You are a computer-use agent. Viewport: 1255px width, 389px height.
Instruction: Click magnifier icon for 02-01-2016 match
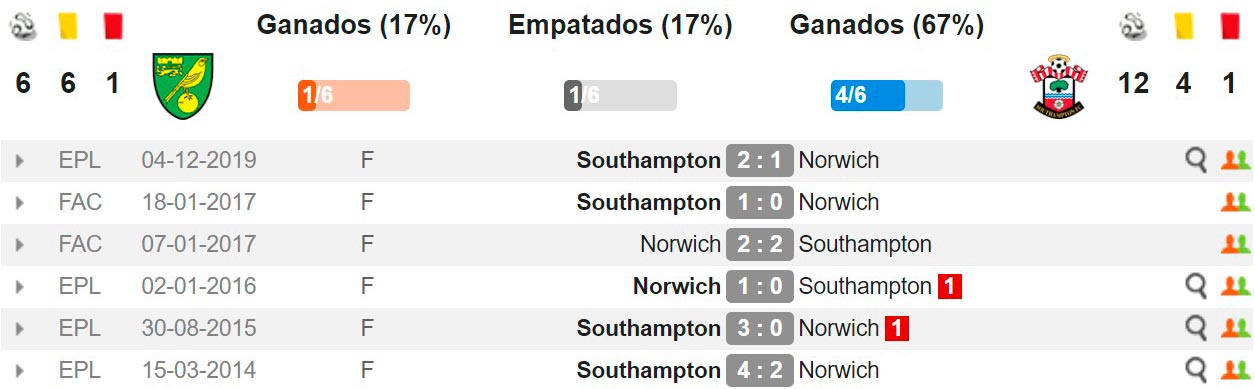[x=1196, y=286]
